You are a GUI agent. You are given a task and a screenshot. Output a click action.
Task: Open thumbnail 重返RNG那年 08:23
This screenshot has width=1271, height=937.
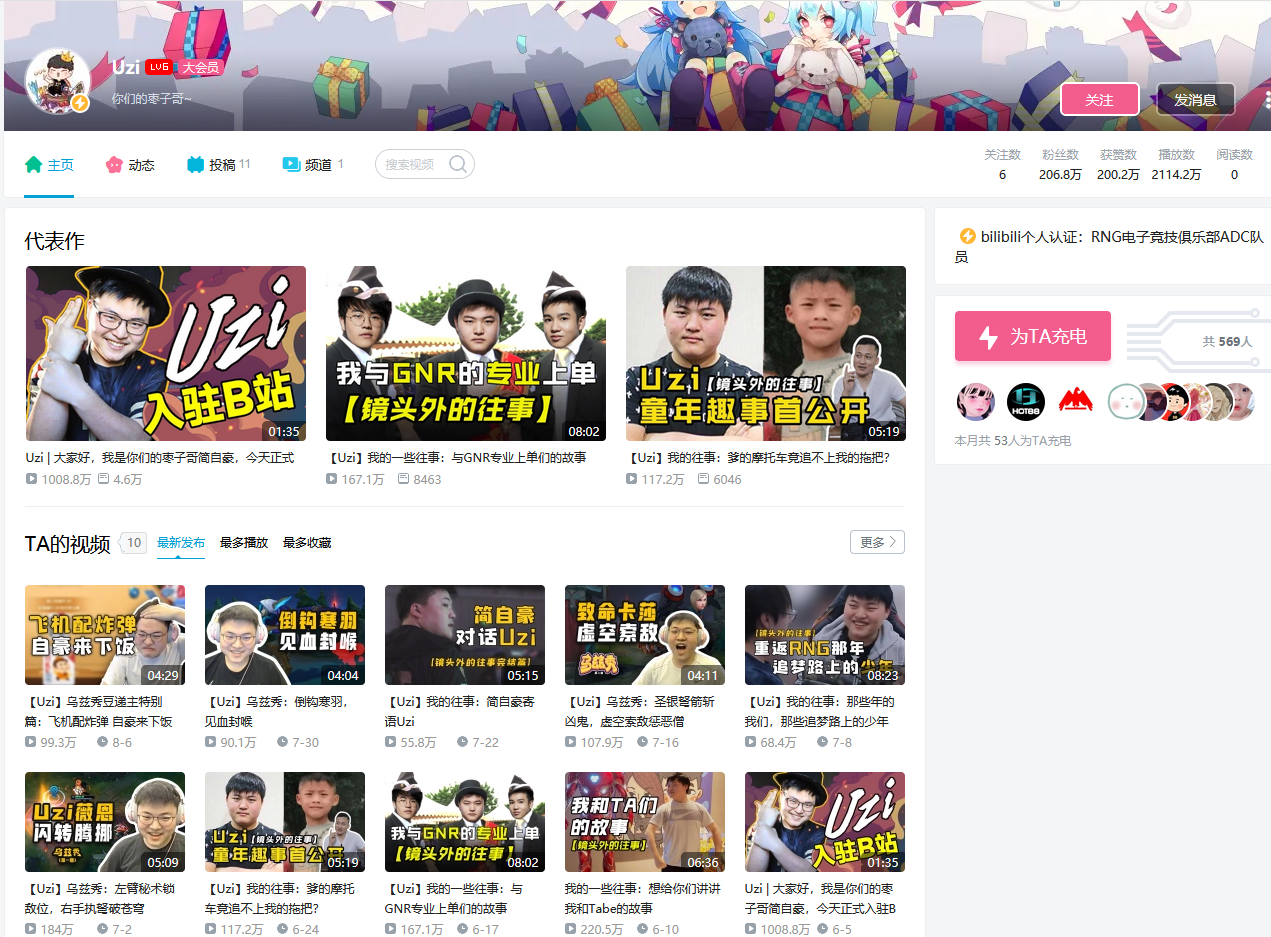coord(825,635)
